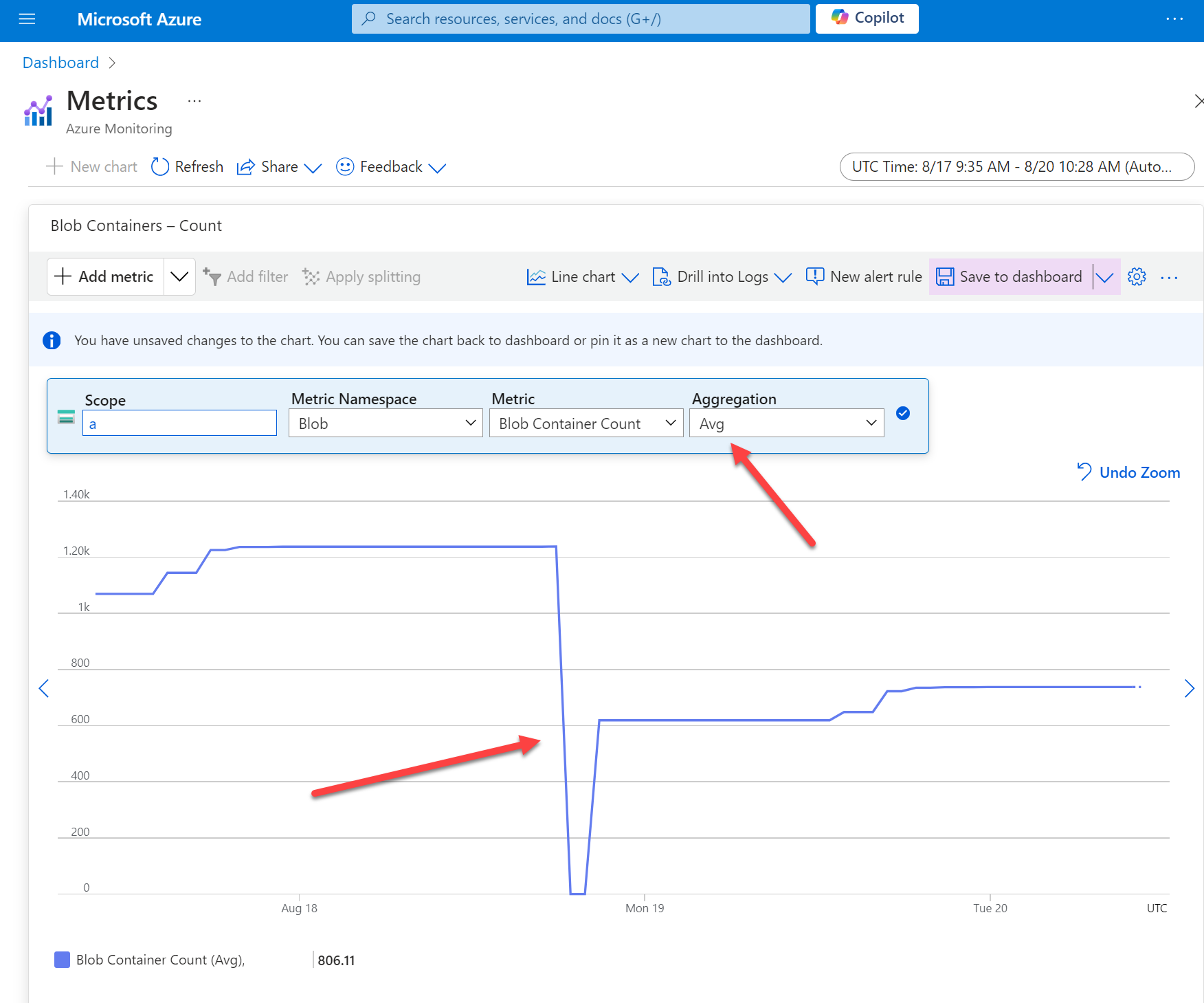Go to the Dashboard breadcrumb
1204x1003 pixels.
(60, 63)
